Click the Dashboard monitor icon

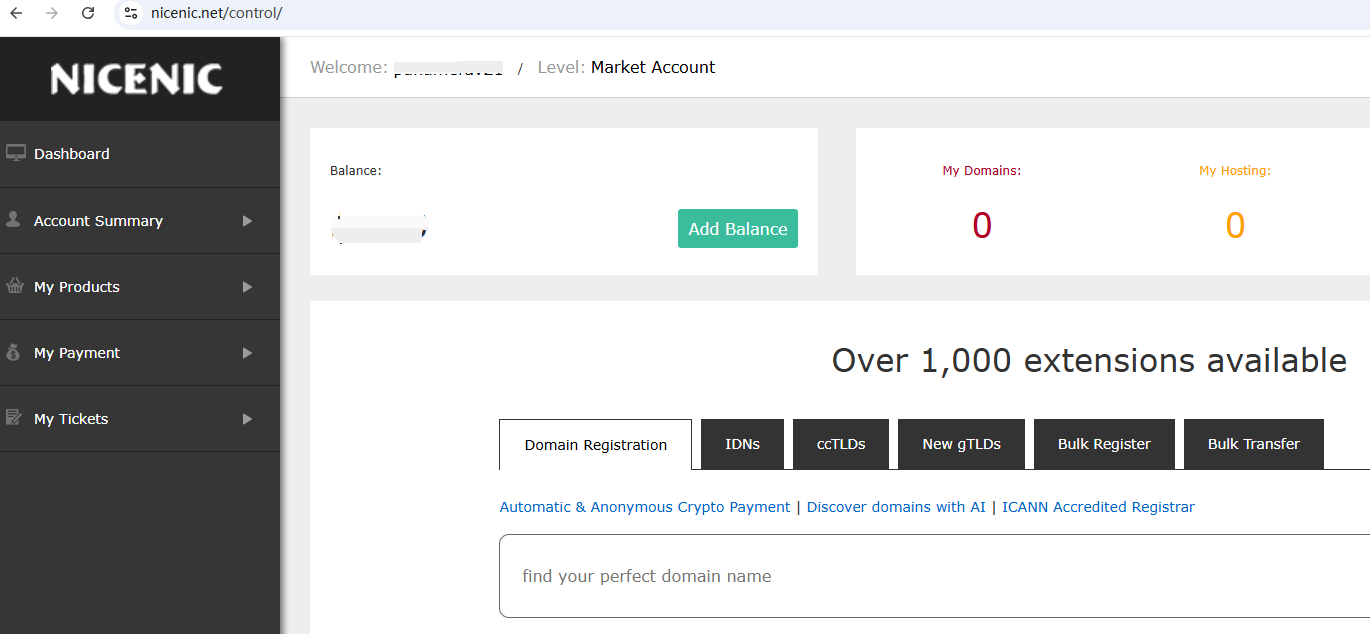click(15, 153)
